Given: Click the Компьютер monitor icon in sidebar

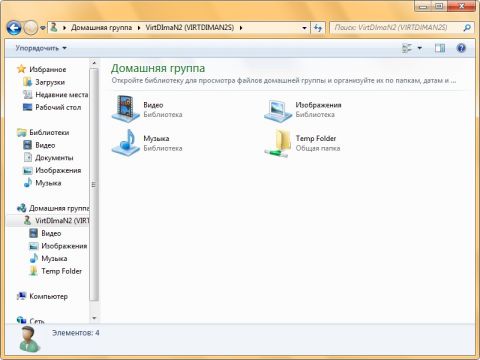Looking at the screenshot, I should tap(21, 296).
